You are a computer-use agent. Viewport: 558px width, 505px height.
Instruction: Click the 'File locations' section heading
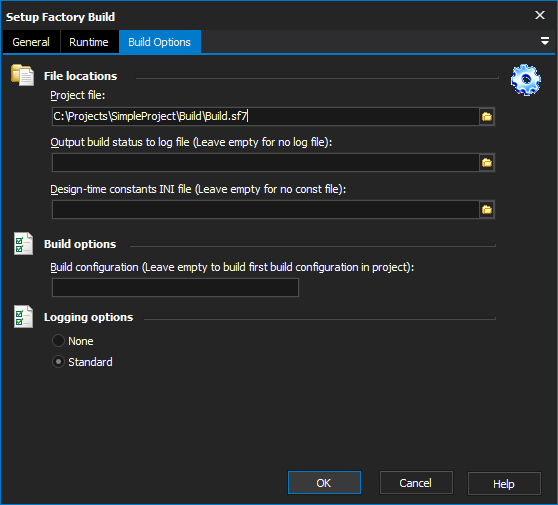80,76
